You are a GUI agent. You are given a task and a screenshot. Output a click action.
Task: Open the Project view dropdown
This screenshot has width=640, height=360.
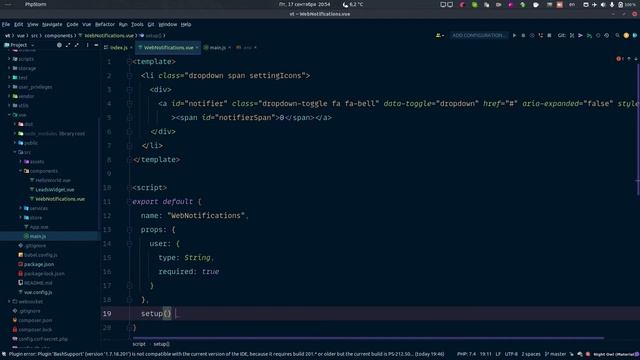(20, 45)
